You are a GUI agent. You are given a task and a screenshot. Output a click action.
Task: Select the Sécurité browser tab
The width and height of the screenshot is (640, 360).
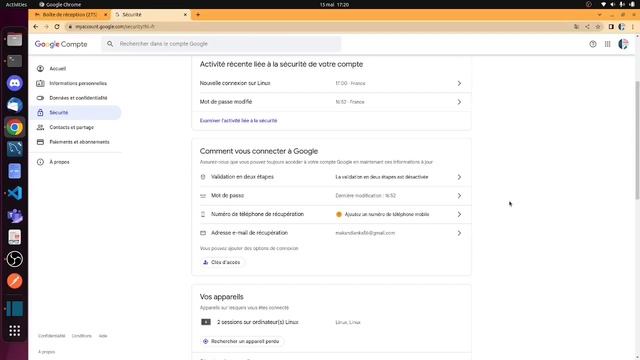(x=150, y=14)
